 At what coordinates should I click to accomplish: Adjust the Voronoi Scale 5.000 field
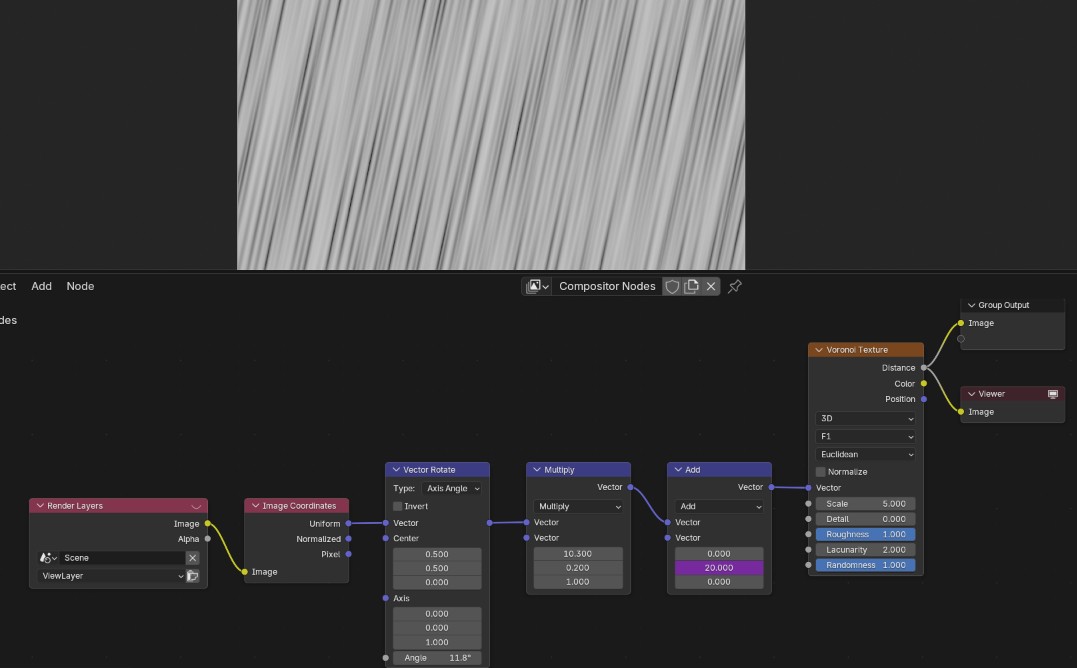tap(865, 504)
